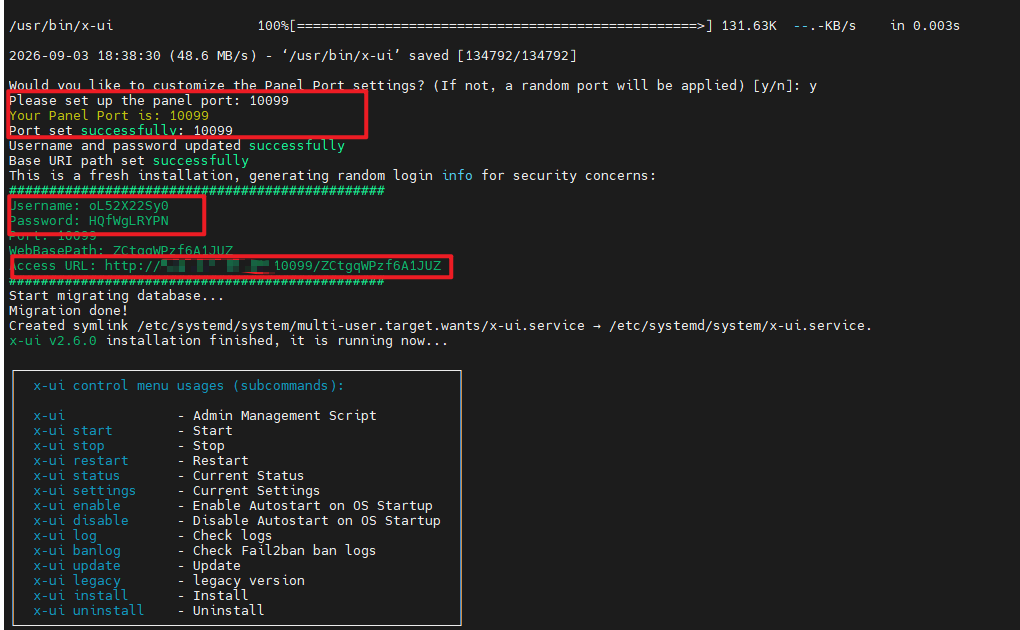Click the generated password 'HQfWgLRYPN'

pos(129,221)
